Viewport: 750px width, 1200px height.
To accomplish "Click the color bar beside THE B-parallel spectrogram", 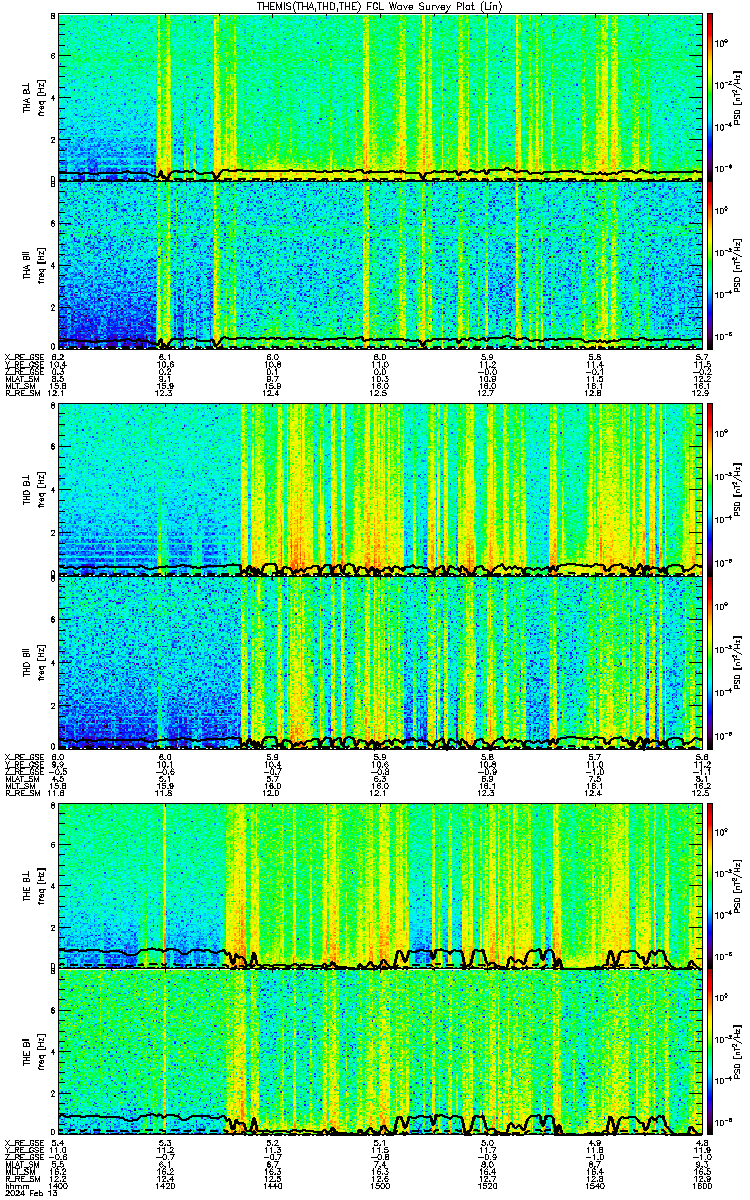I will point(710,1051).
